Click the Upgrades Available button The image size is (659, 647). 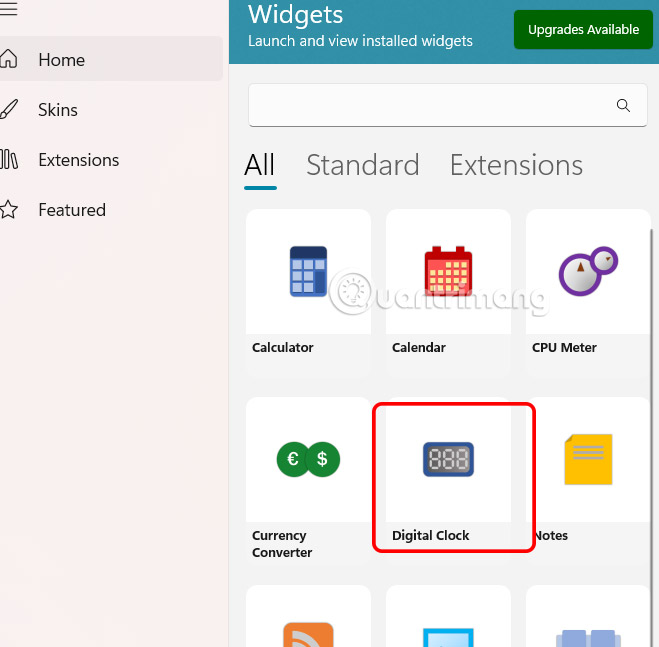click(583, 30)
